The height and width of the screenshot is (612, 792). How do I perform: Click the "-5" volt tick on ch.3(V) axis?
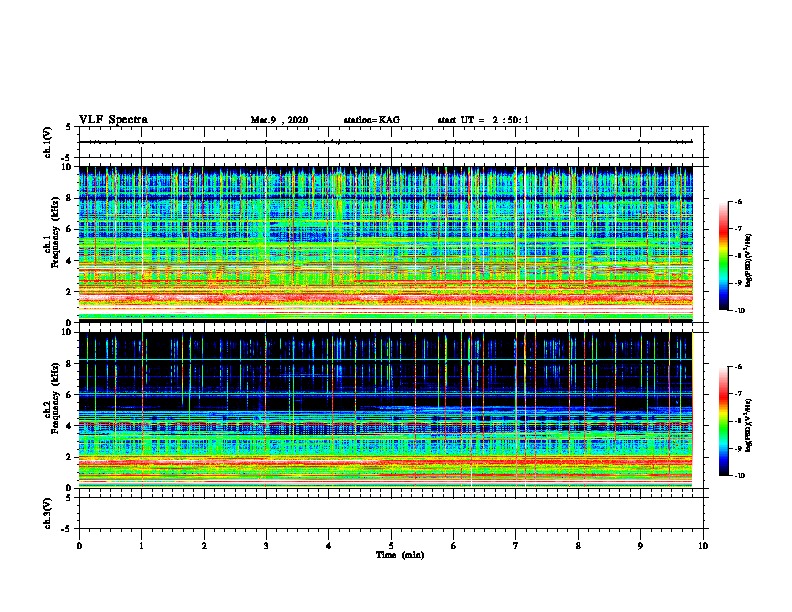click(67, 529)
